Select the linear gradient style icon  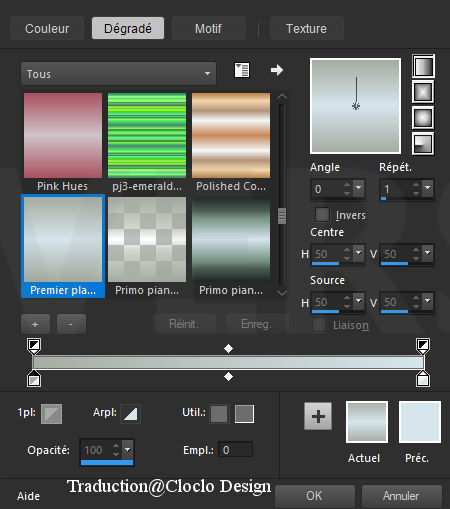(423, 66)
